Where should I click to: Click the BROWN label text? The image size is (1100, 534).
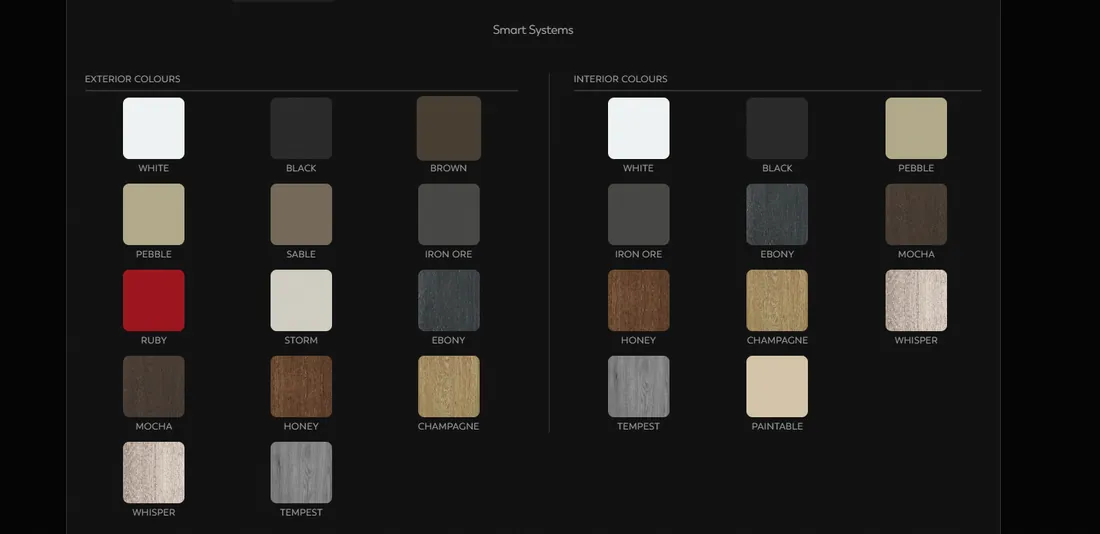[x=448, y=168]
